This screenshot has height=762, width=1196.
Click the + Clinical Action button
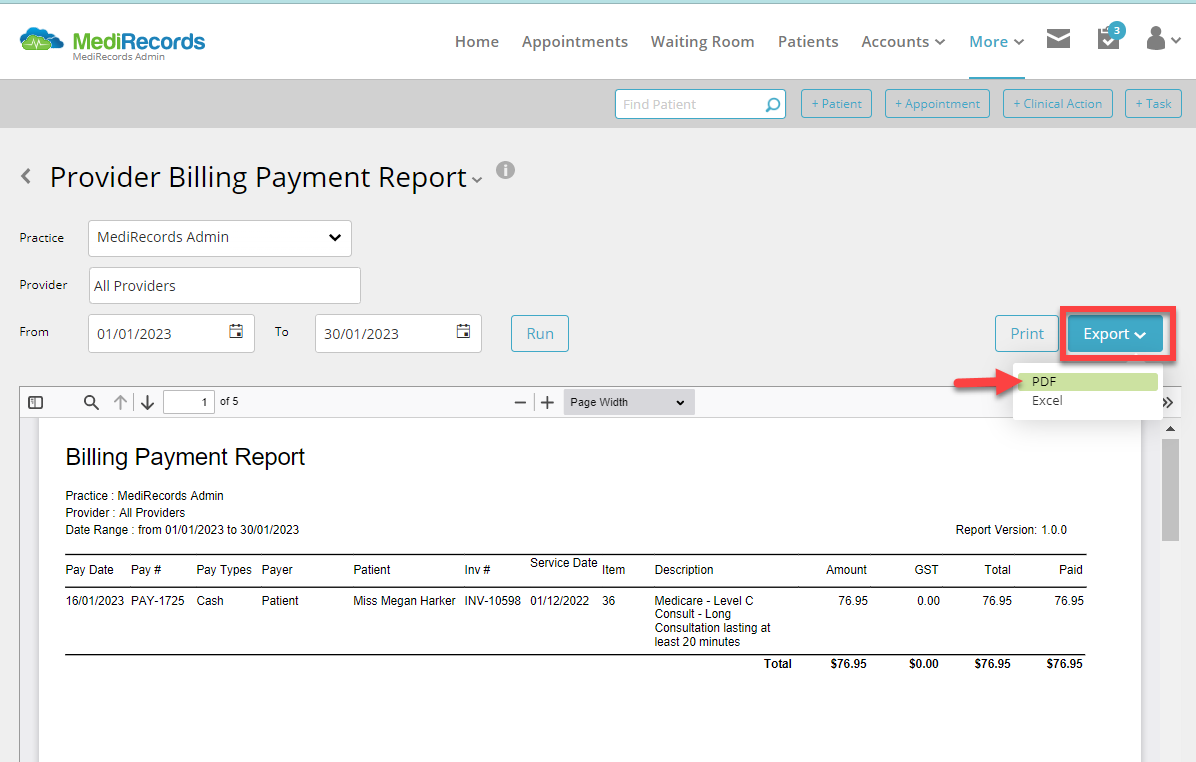[x=1058, y=104]
